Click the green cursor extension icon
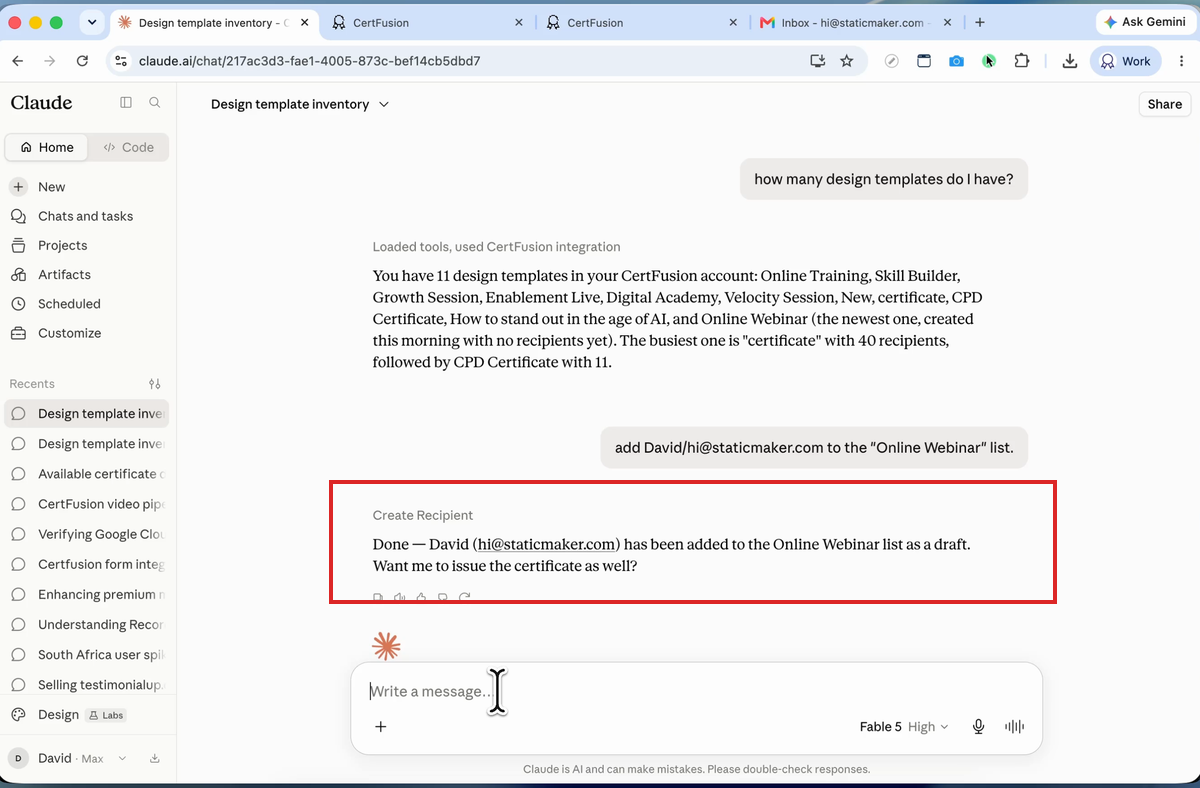The image size is (1200, 788). point(989,61)
